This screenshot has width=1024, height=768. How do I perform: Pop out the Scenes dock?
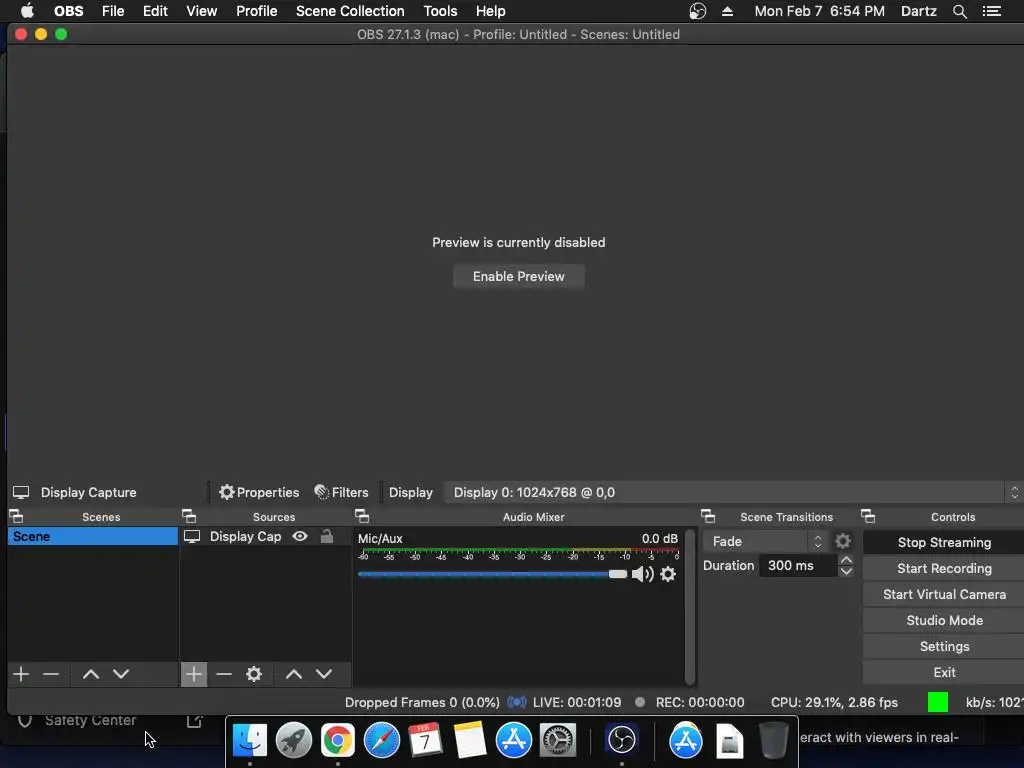point(16,517)
